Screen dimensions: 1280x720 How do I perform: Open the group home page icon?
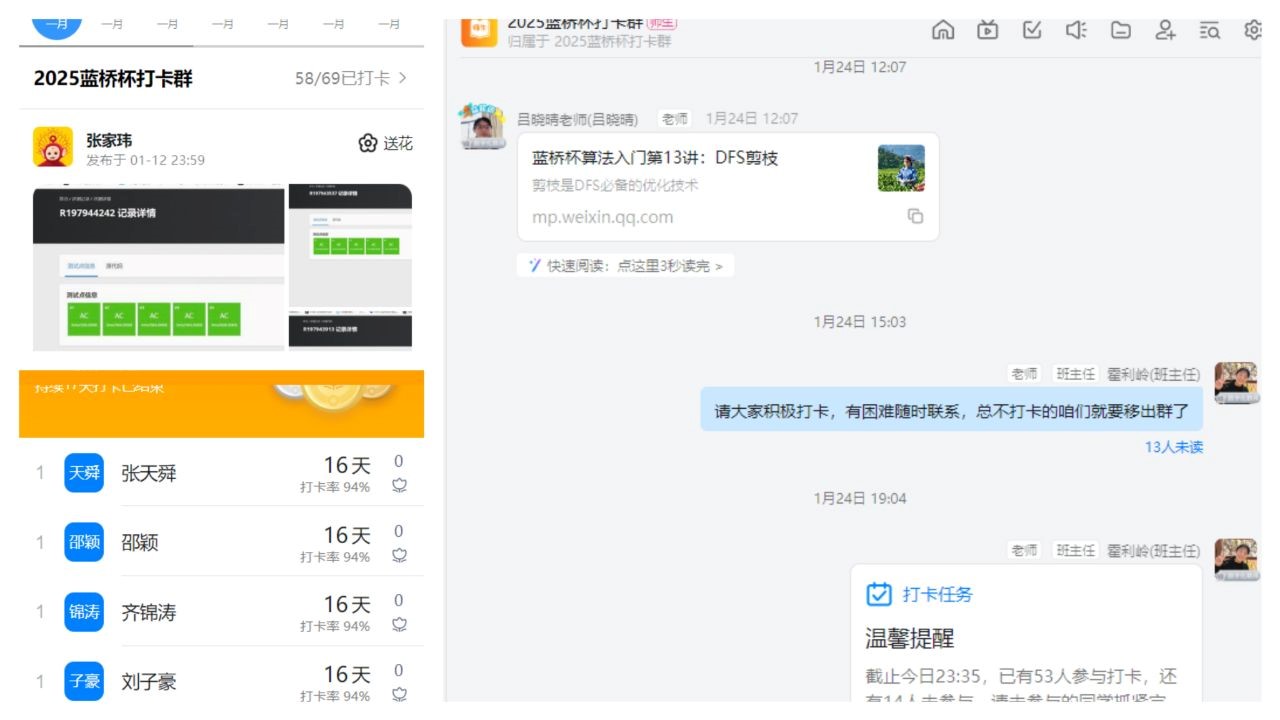tap(942, 30)
